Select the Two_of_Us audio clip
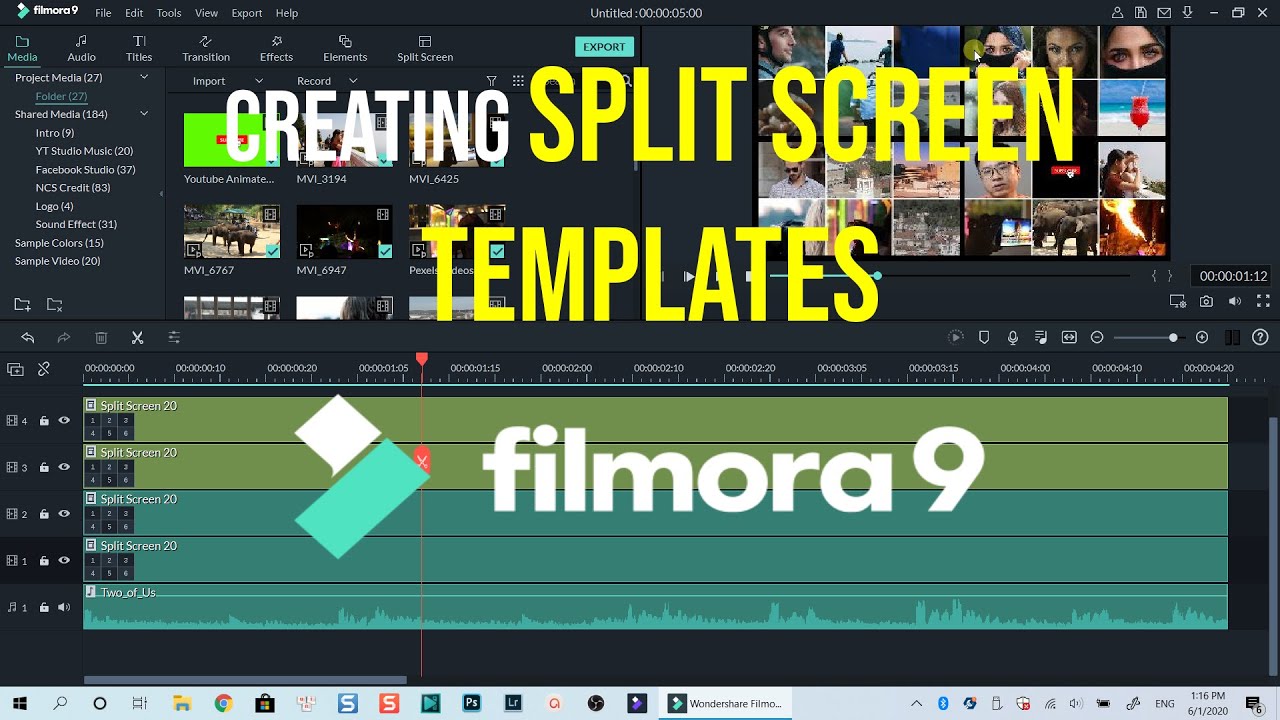Screen dimensions: 1280x720 click(x=655, y=607)
